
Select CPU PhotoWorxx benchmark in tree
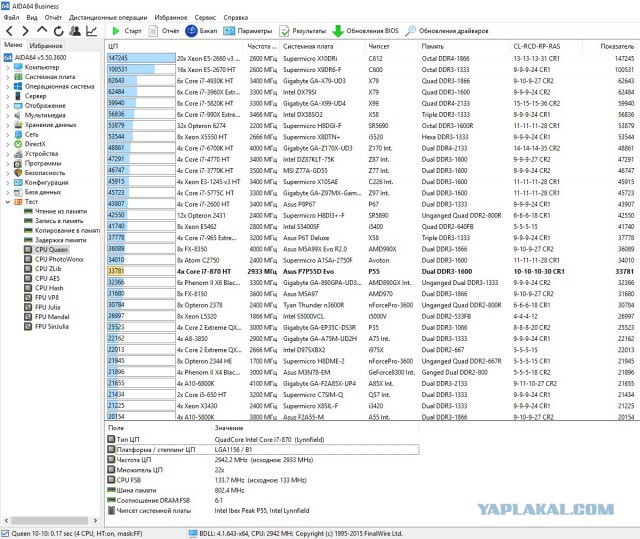pyautogui.click(x=58, y=258)
